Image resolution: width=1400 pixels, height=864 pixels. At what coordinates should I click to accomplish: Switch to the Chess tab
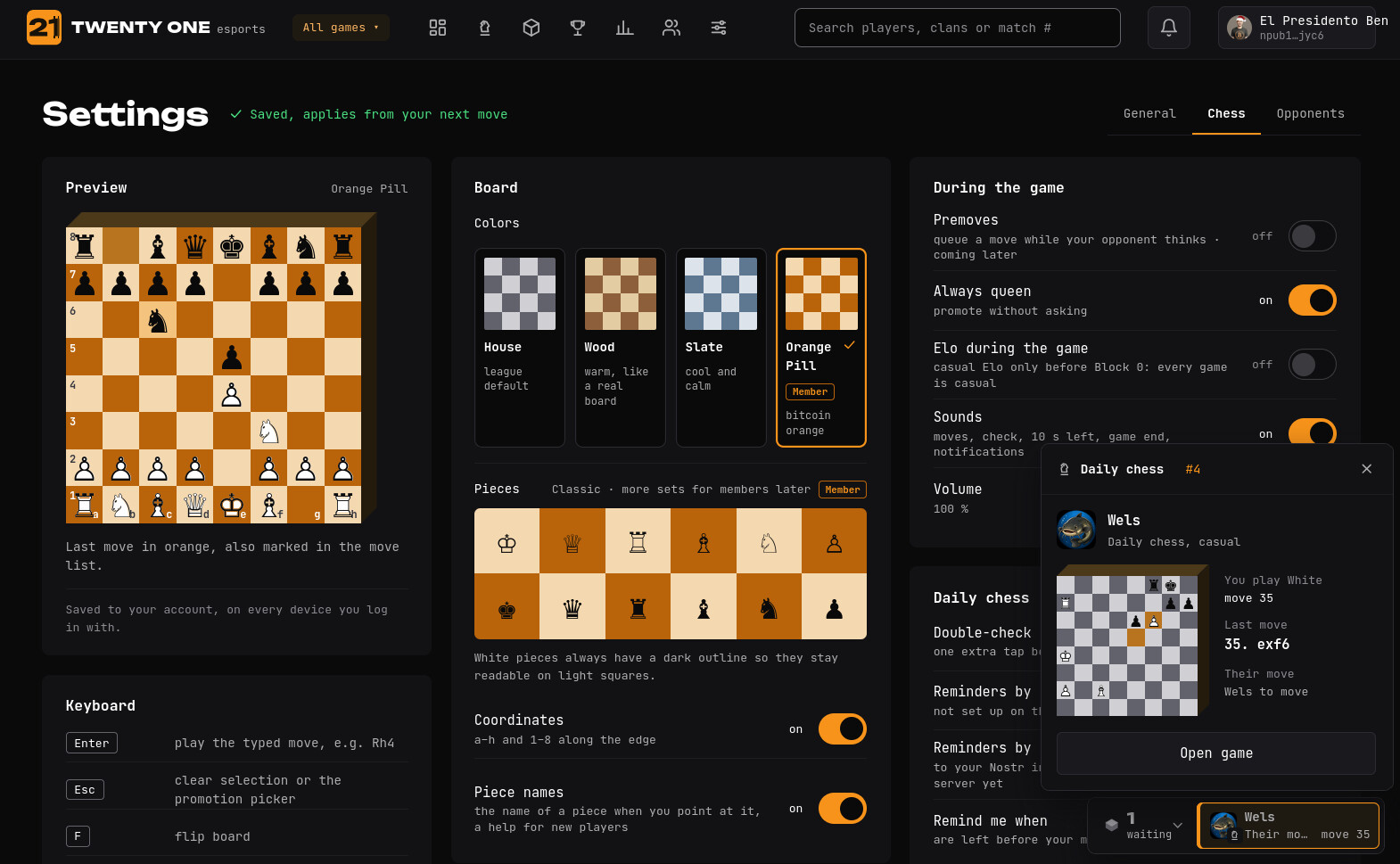(1226, 114)
